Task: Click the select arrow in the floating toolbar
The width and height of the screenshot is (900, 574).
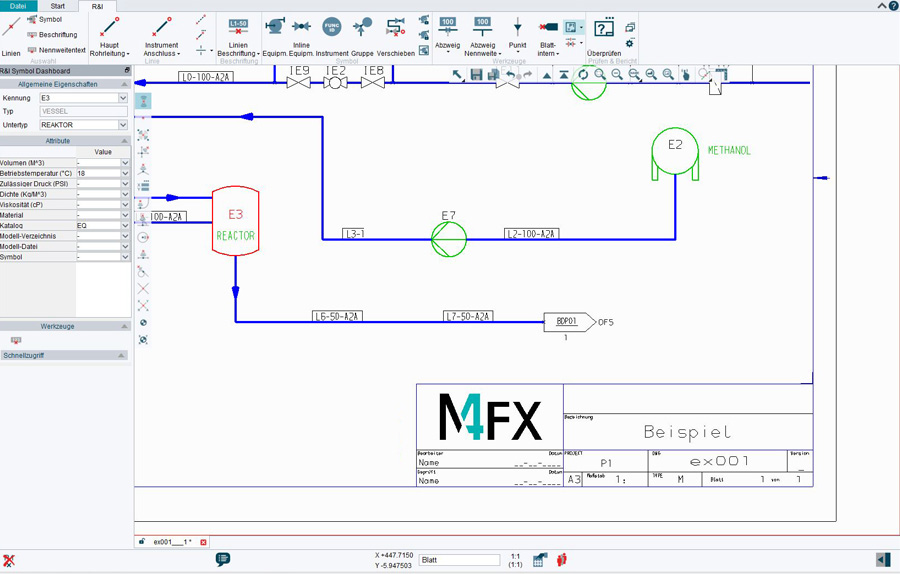Action: [457, 74]
